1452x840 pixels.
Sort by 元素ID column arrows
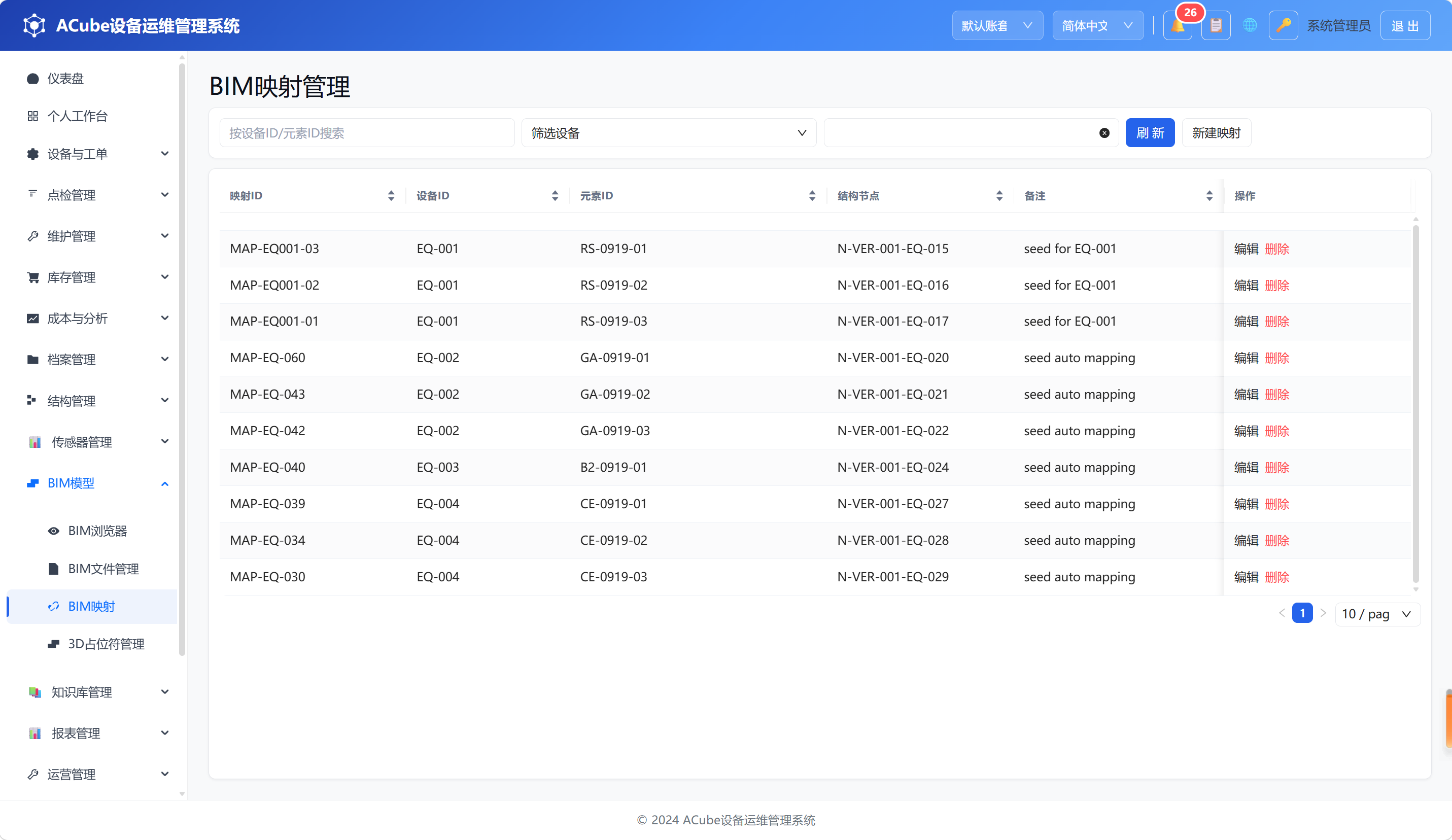812,196
